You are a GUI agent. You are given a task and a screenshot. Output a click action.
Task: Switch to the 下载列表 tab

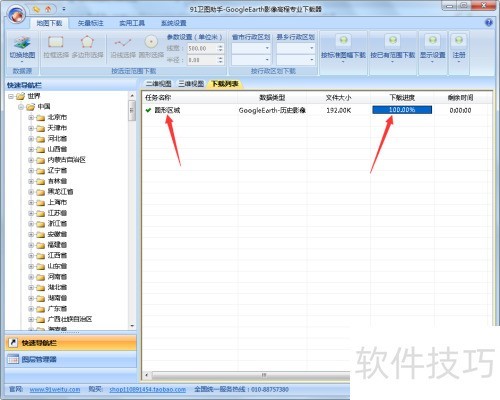(225, 84)
